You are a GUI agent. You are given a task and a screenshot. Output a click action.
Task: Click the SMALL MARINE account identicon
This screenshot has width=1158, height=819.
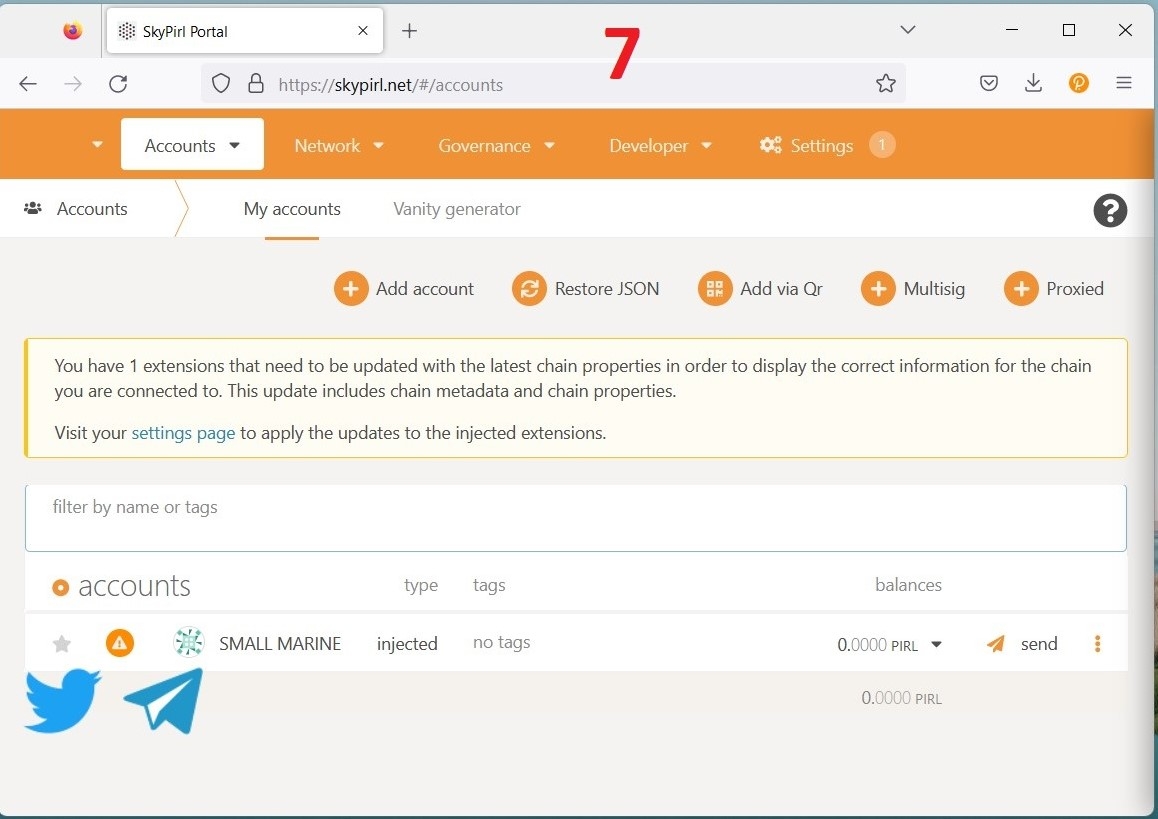tap(188, 643)
